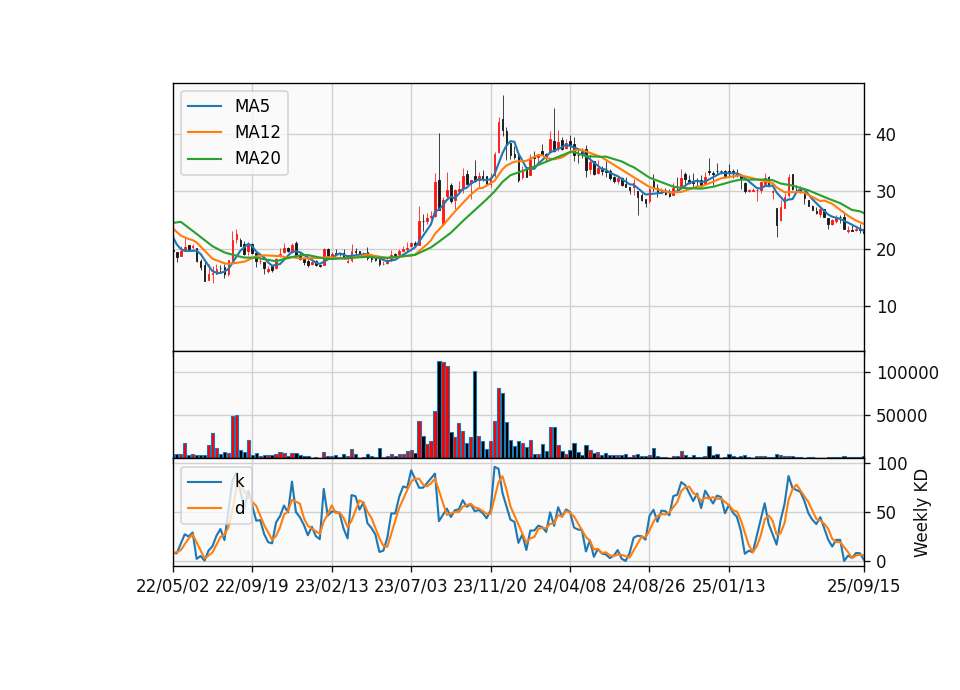Click the date label 22/05/02
Viewport: 960px width, 690px height.
173,586
